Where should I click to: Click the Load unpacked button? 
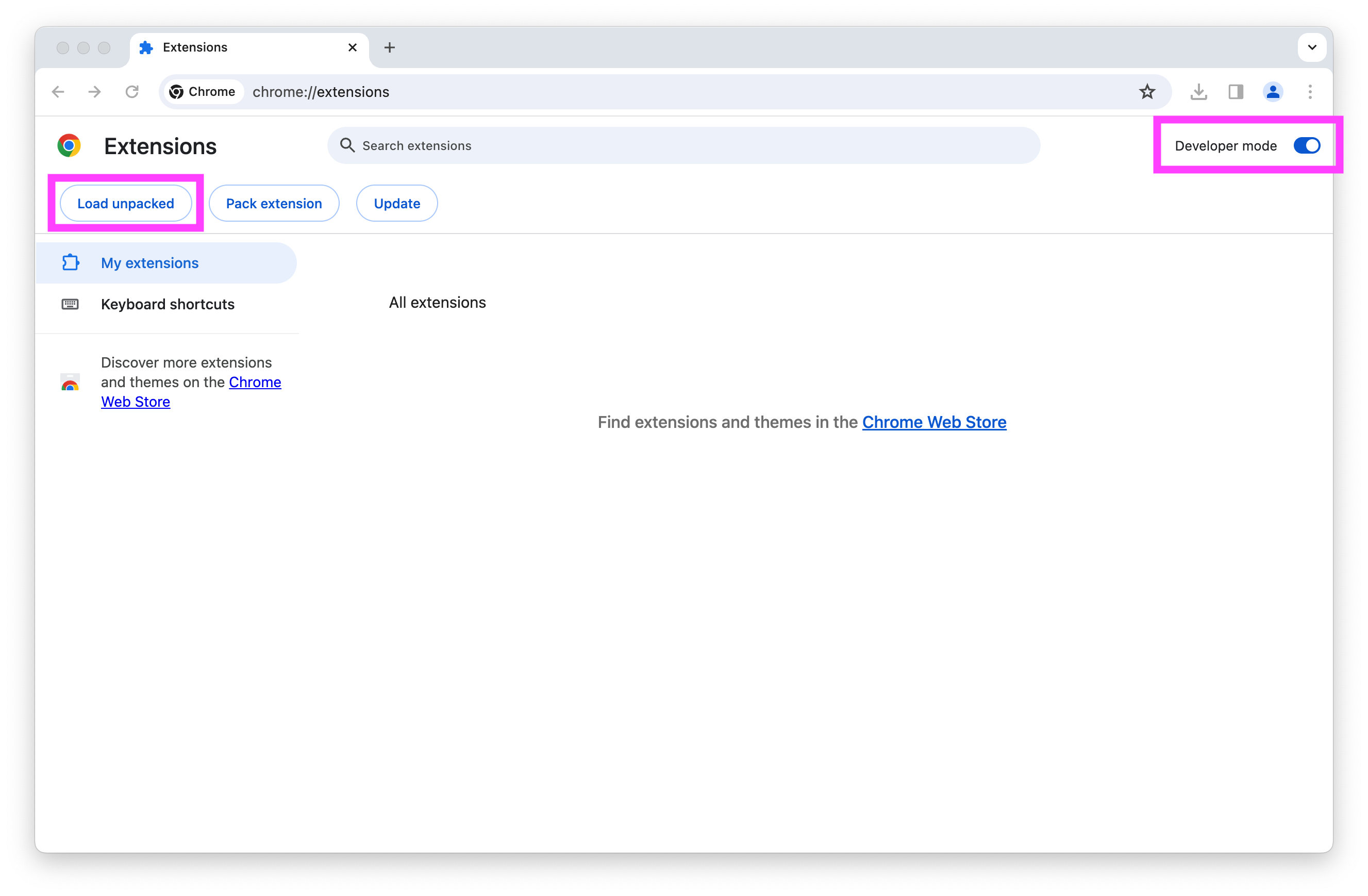[x=125, y=204]
